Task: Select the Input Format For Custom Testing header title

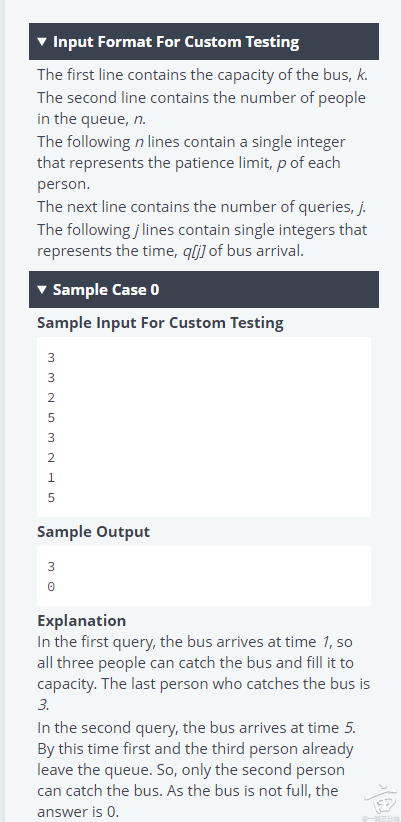Action: (176, 41)
